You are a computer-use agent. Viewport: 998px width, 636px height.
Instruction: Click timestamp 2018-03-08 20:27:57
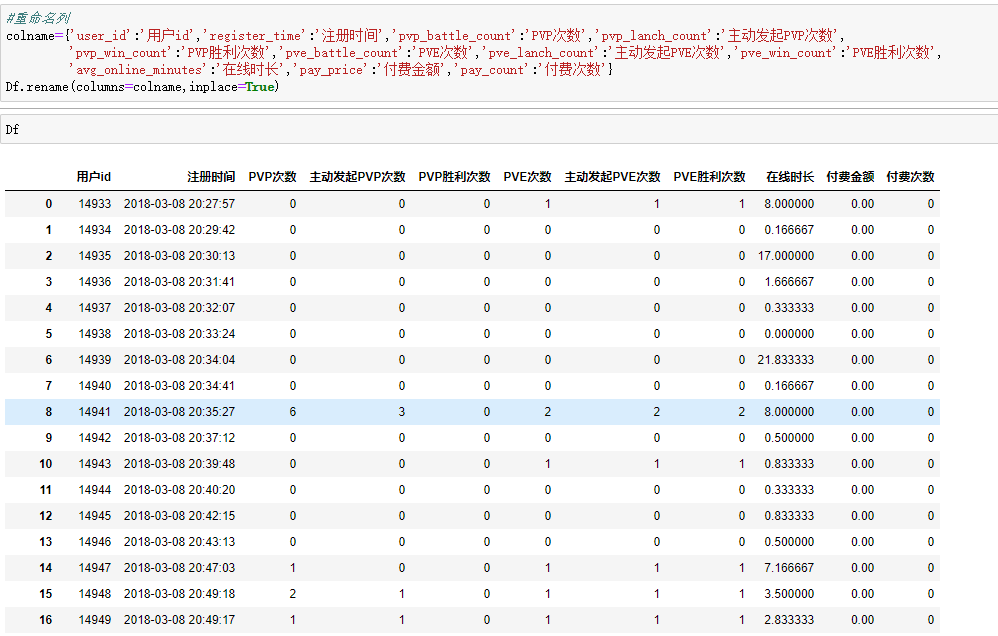click(179, 204)
